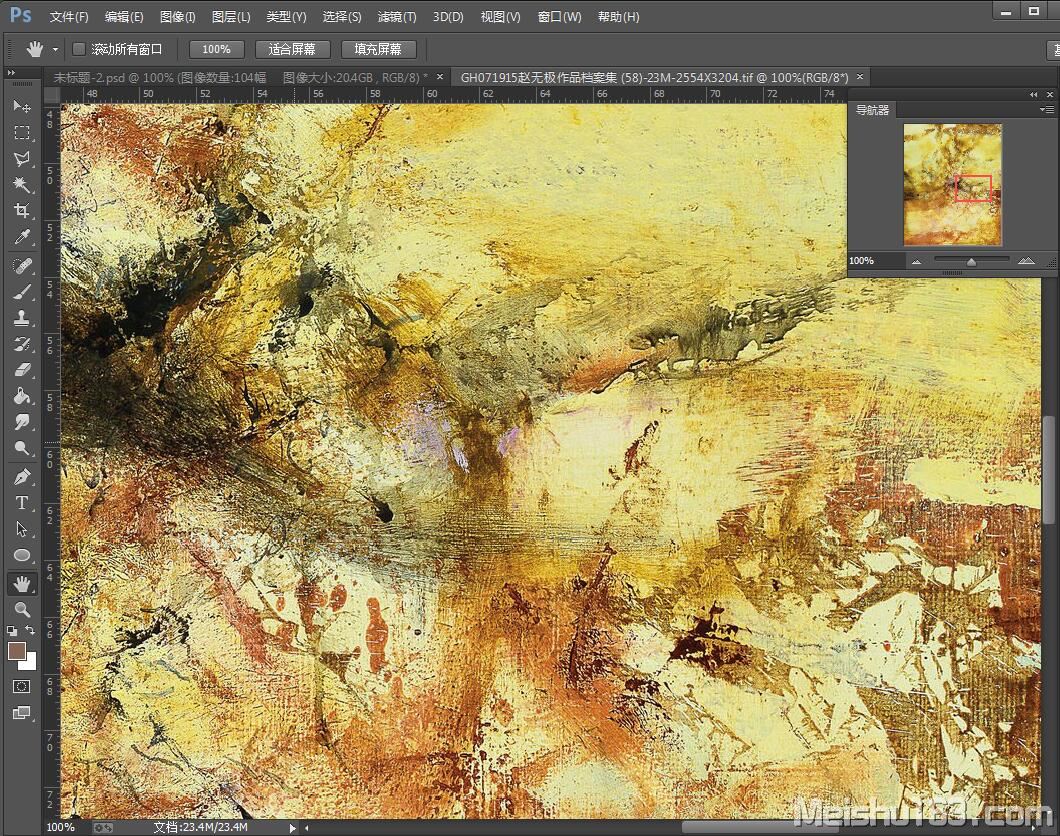1060x836 pixels.
Task: Reset default foreground and background colors
Action: [x=11, y=631]
